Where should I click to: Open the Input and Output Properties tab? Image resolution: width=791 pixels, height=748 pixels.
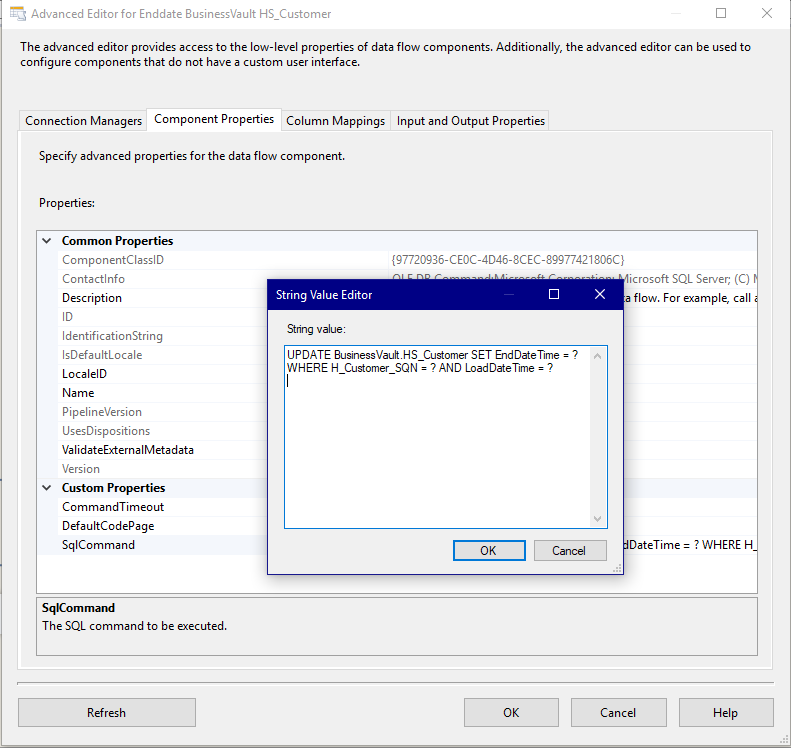click(470, 121)
